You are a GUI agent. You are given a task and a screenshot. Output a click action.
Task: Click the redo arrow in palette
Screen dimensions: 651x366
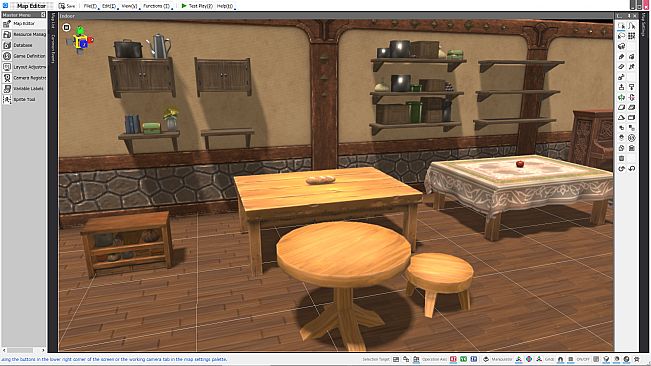pyautogui.click(x=631, y=169)
